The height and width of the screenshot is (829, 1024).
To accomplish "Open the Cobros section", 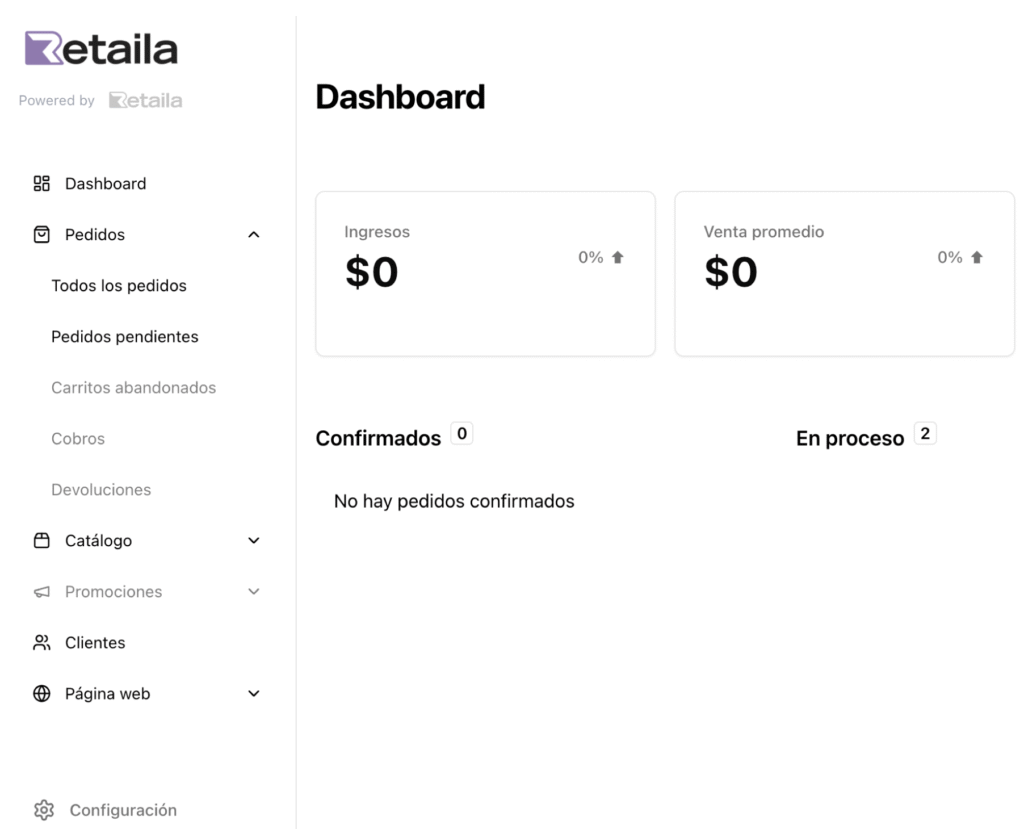I will [x=78, y=439].
